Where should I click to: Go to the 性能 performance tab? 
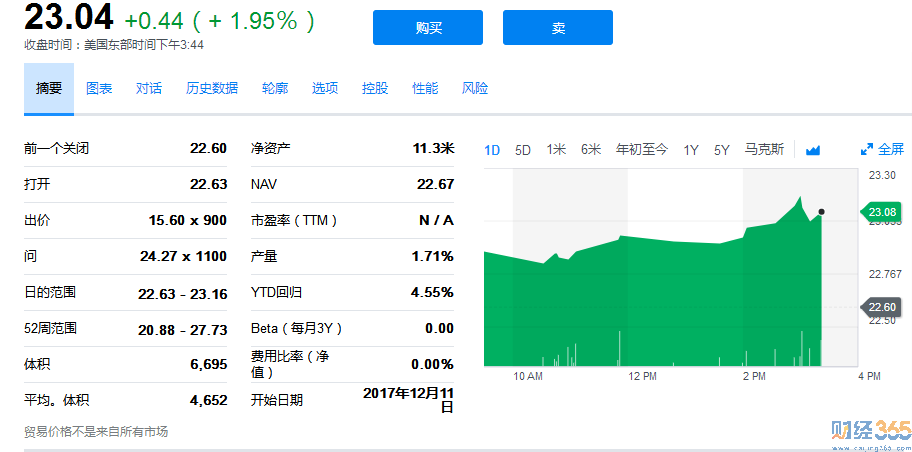point(425,88)
